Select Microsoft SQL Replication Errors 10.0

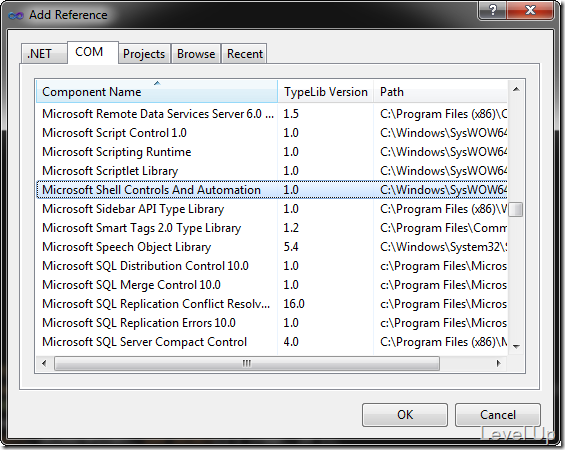[x=272, y=323]
